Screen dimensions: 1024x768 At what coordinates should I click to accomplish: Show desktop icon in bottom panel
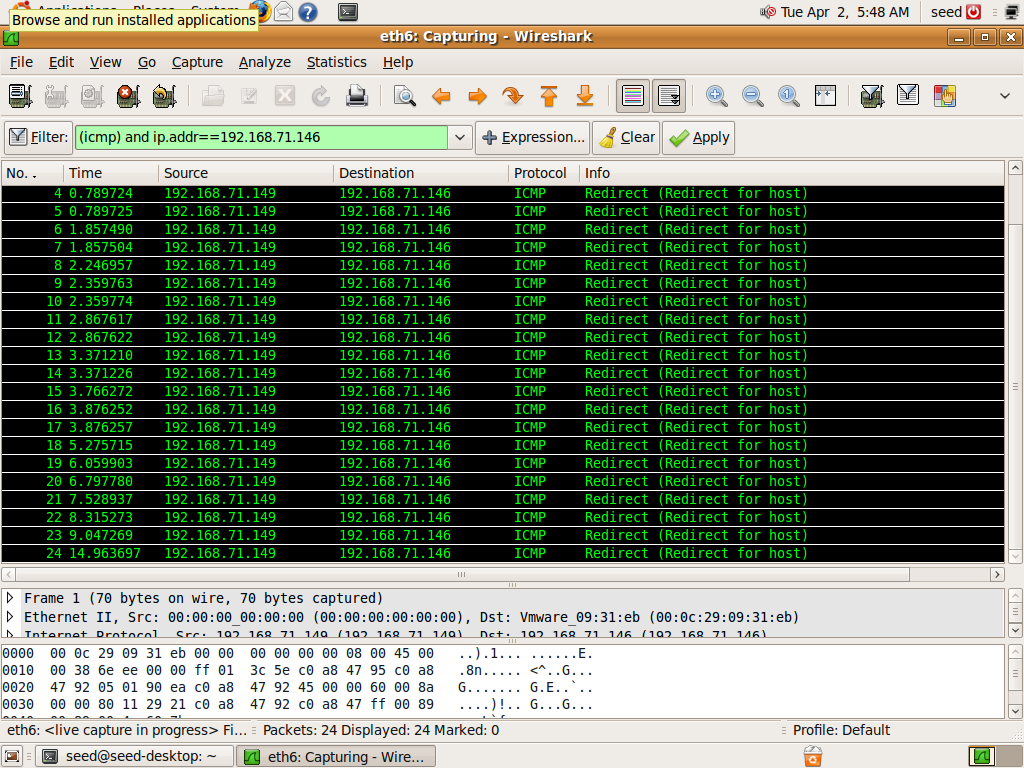click(12, 756)
